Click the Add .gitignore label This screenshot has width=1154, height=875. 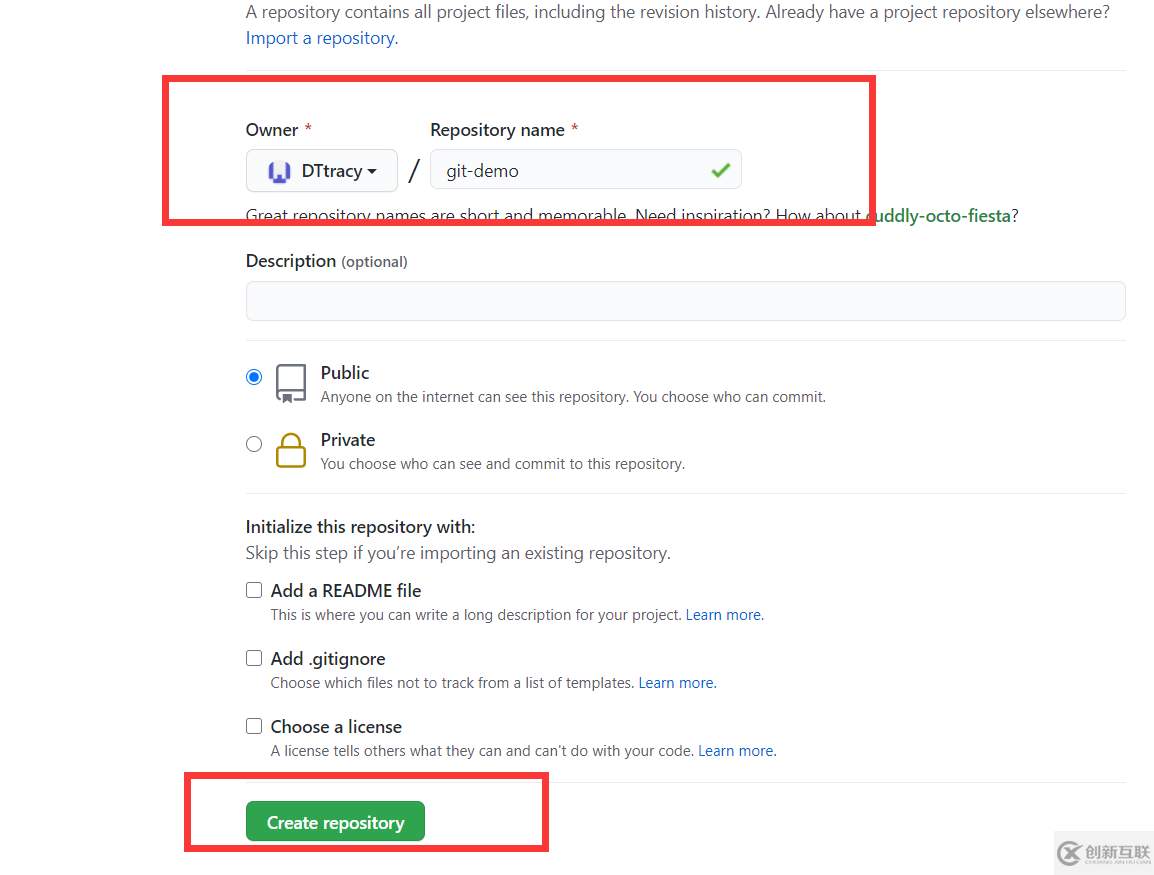tap(328, 659)
